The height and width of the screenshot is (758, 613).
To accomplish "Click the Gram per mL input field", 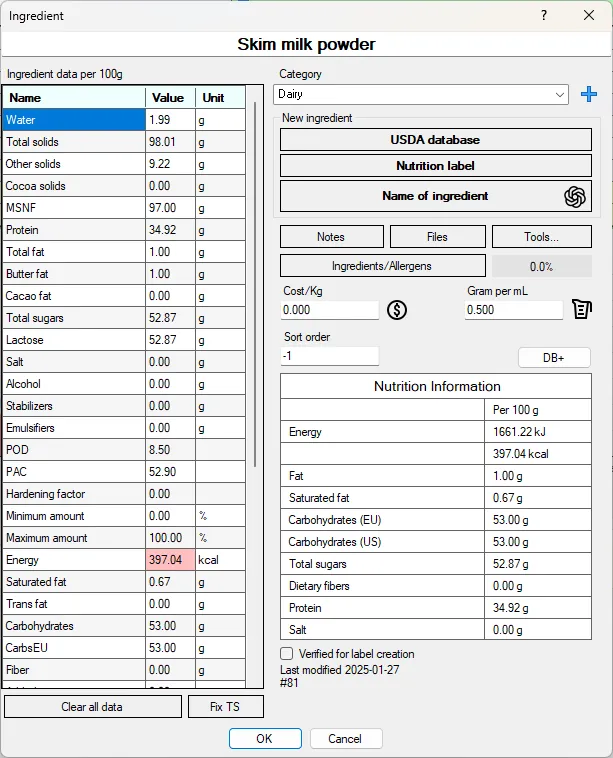I will coord(514,310).
